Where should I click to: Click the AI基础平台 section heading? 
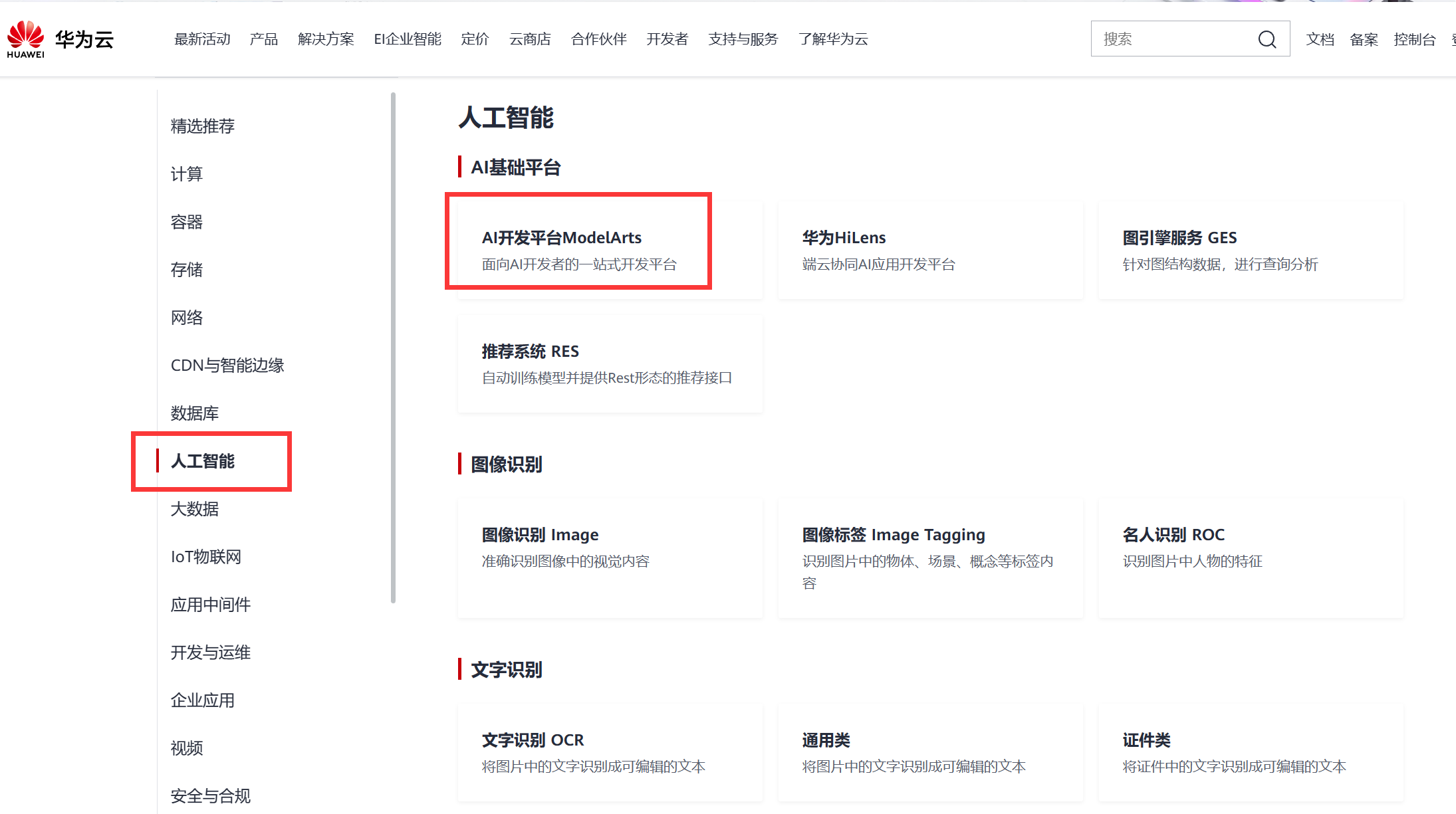pyautogui.click(x=516, y=167)
